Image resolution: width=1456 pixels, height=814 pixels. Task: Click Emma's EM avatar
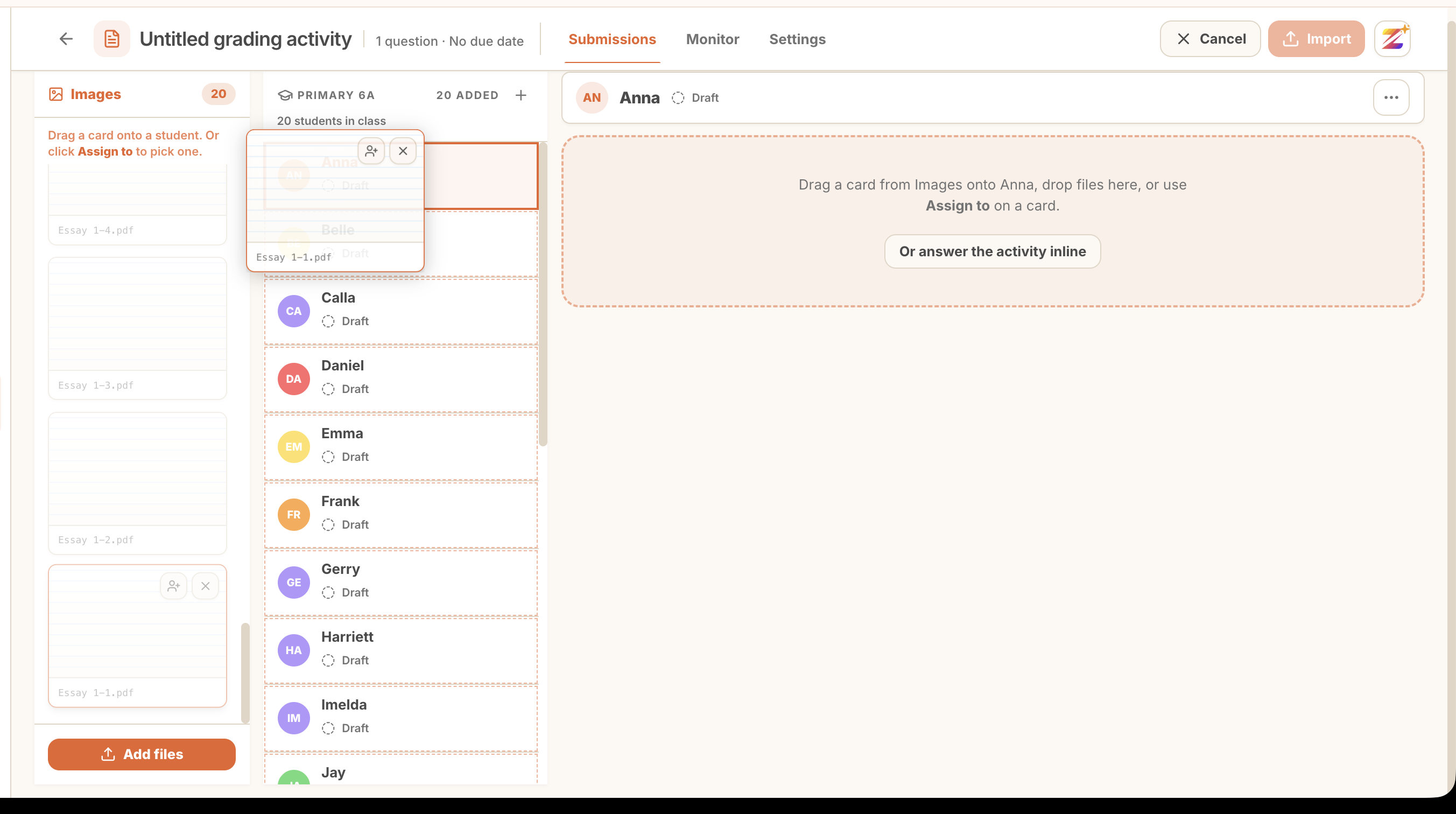click(x=294, y=447)
